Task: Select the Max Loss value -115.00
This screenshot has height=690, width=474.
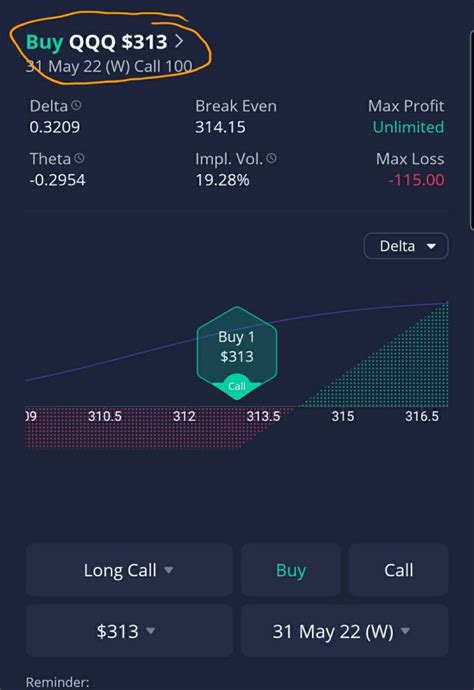Action: [x=416, y=180]
